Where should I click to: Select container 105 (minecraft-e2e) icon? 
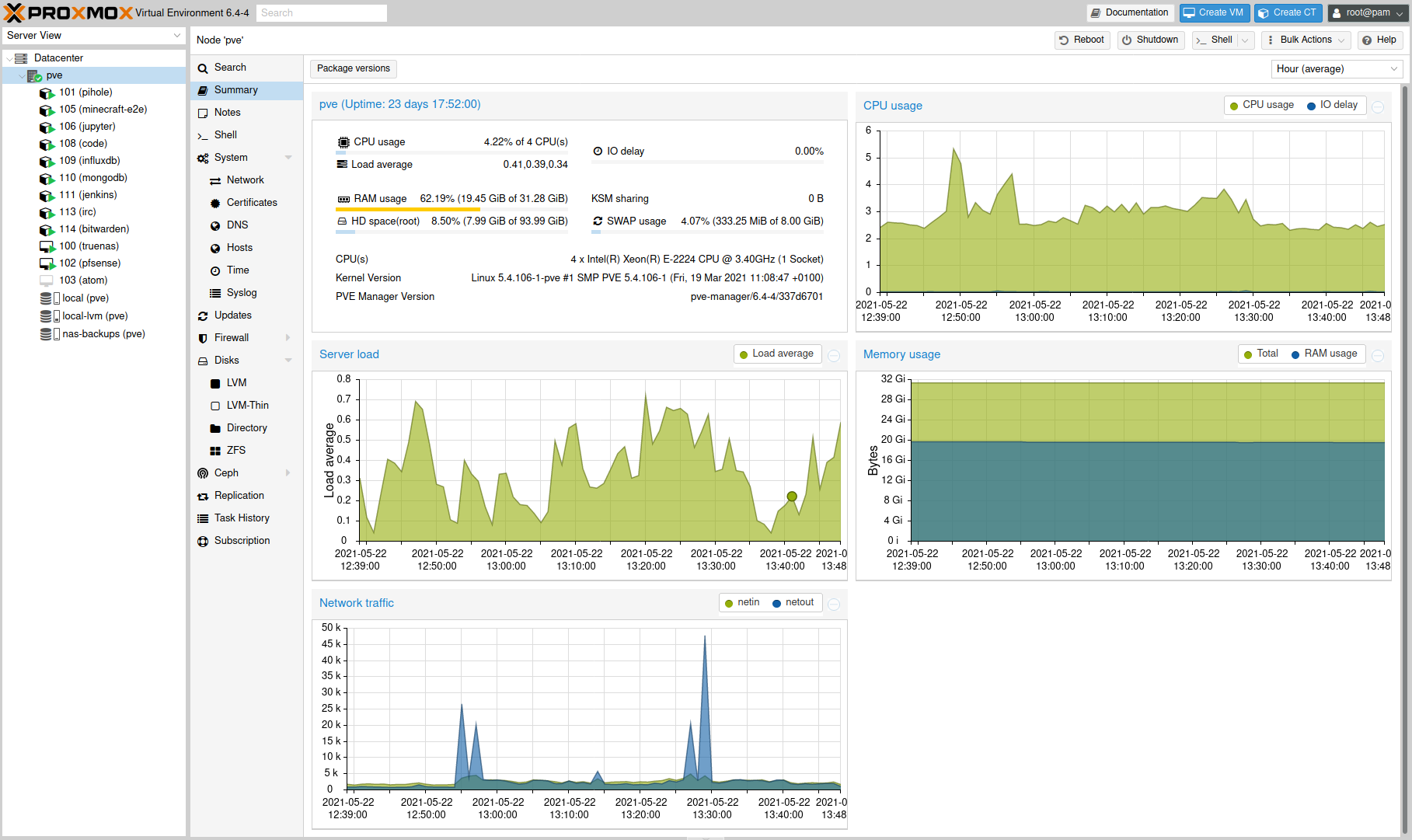point(47,110)
